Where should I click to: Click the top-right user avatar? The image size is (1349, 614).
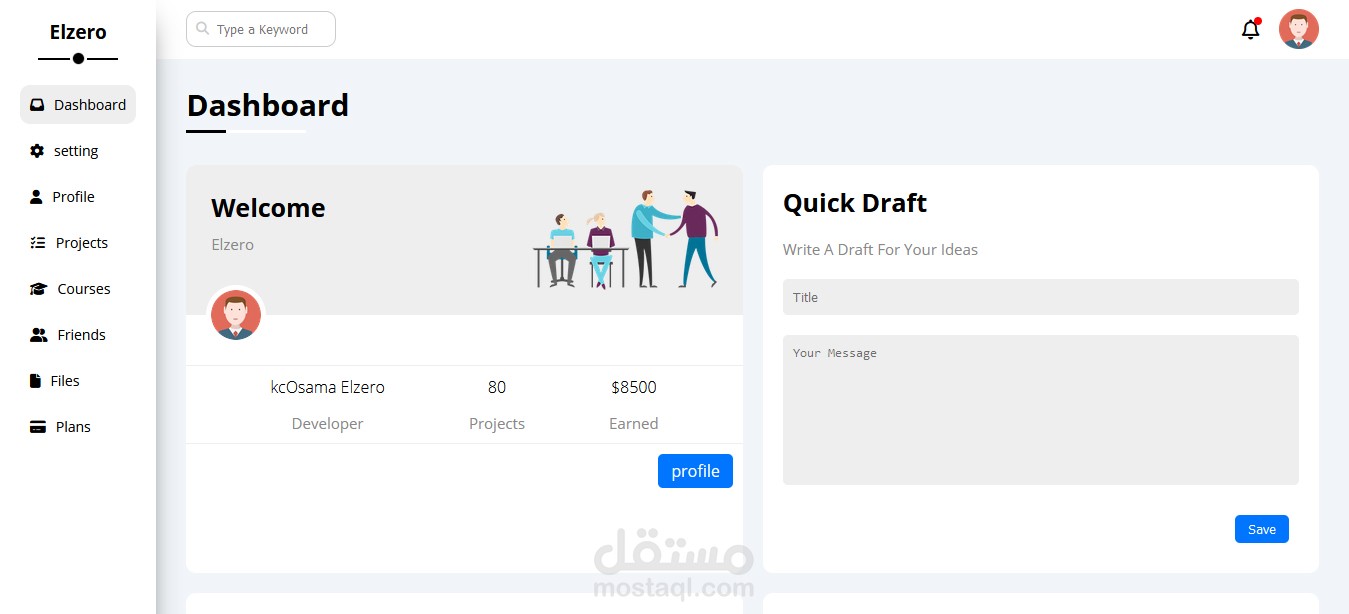tap(1298, 29)
